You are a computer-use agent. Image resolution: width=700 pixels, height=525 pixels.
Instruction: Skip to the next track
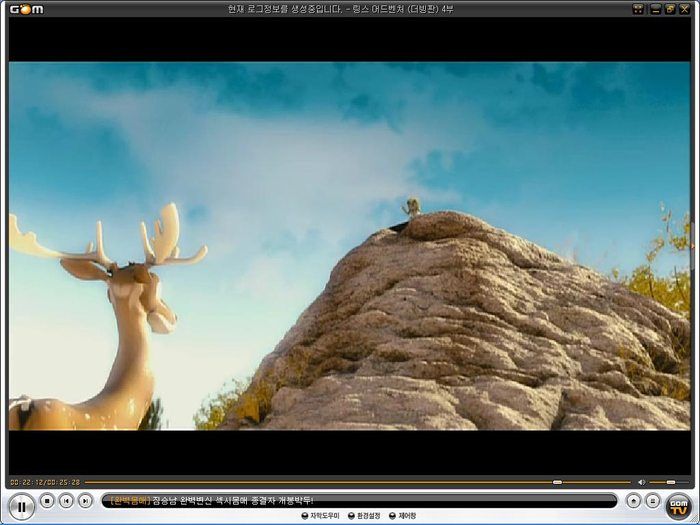coord(85,501)
